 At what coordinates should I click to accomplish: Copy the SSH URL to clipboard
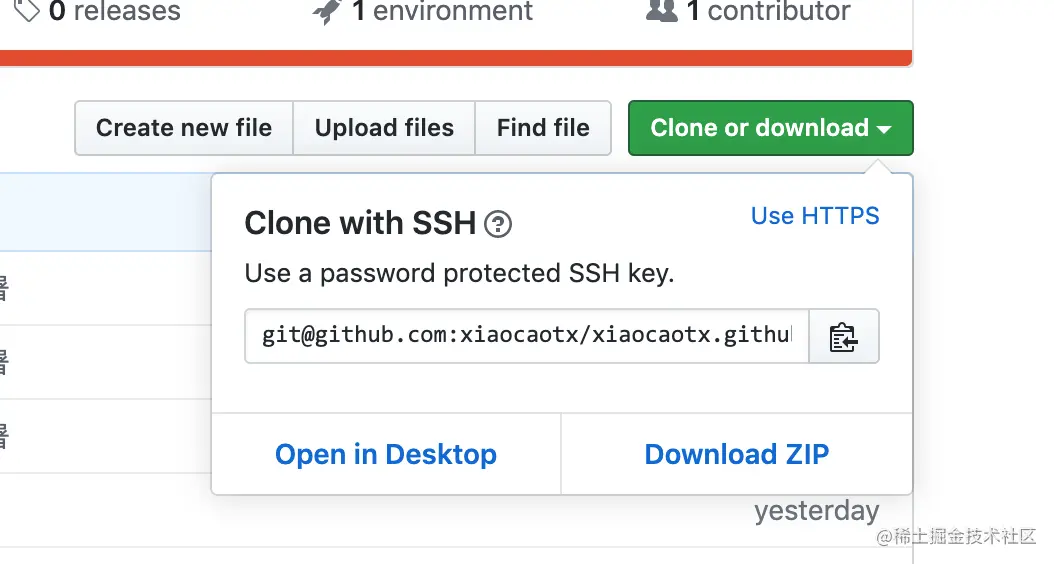(x=844, y=336)
